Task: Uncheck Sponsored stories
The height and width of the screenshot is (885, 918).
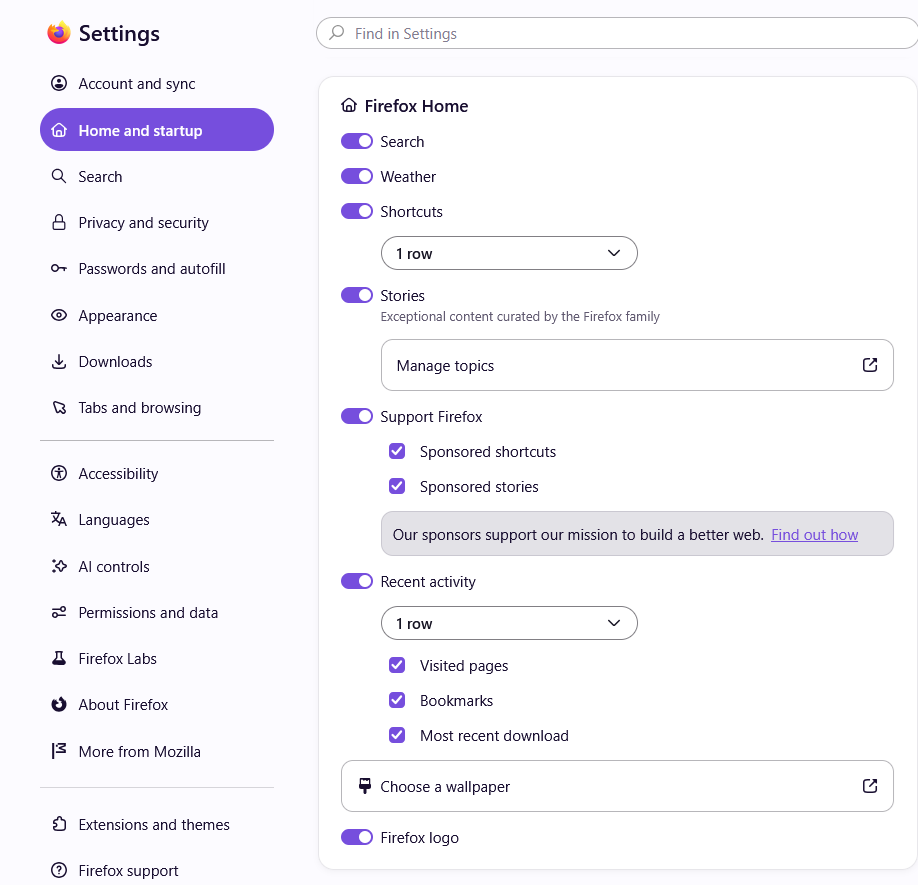Action: [x=397, y=486]
